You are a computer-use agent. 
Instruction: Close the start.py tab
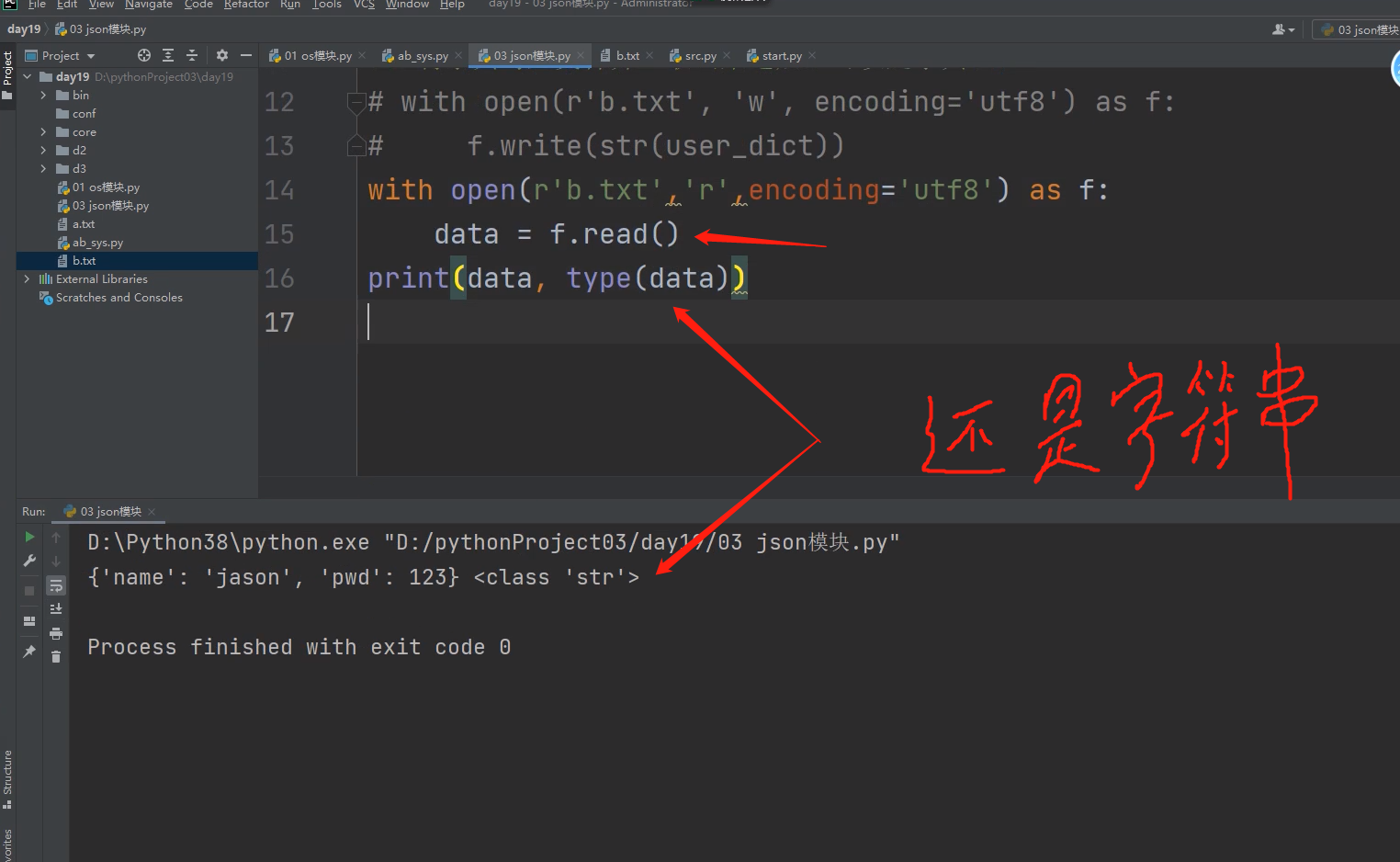click(x=812, y=56)
